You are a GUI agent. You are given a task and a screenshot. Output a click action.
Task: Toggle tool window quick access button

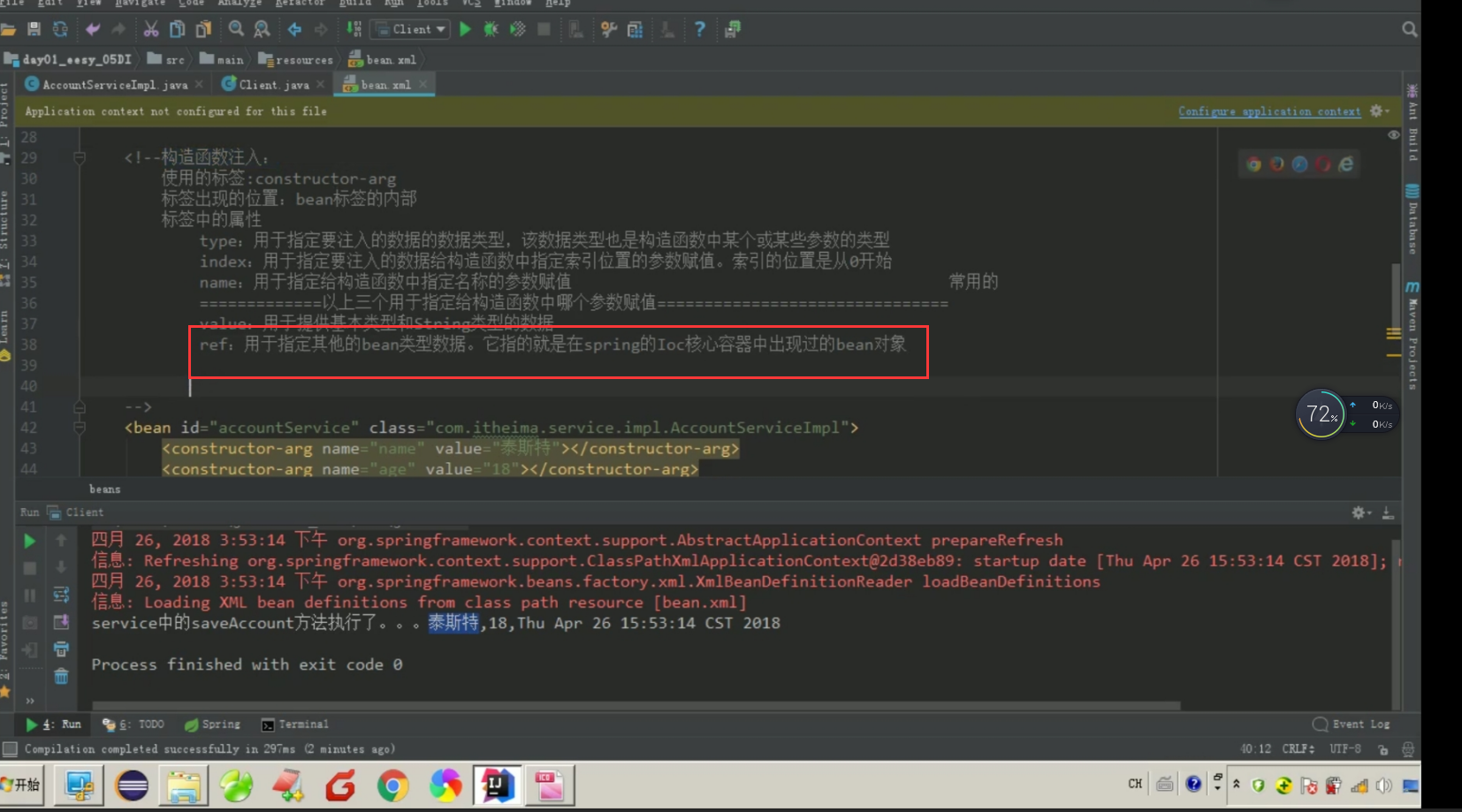point(10,749)
